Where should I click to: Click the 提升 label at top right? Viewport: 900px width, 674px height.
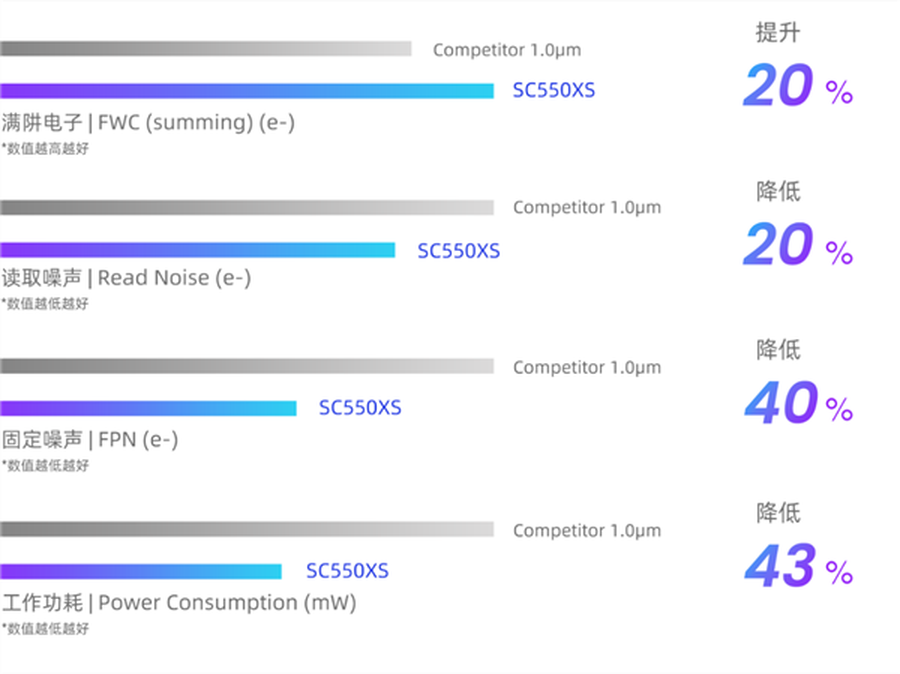click(x=778, y=33)
